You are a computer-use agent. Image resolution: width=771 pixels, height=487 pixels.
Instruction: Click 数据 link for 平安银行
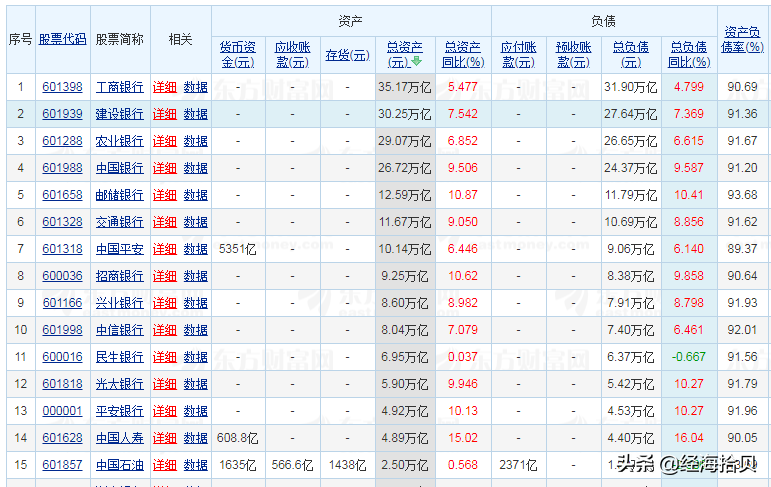[x=196, y=411]
